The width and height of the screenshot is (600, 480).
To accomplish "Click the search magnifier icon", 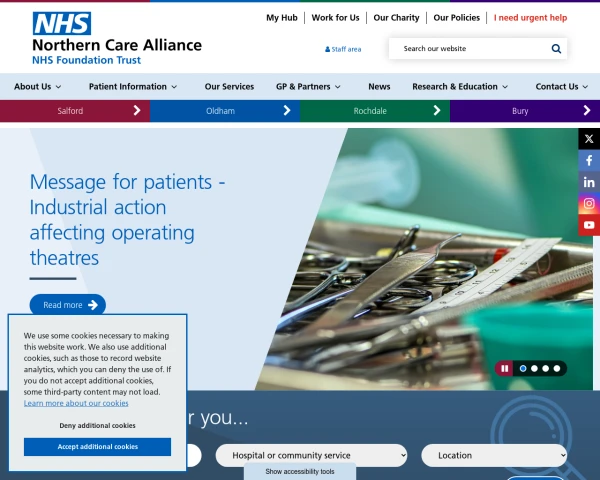I will pyautogui.click(x=556, y=49).
